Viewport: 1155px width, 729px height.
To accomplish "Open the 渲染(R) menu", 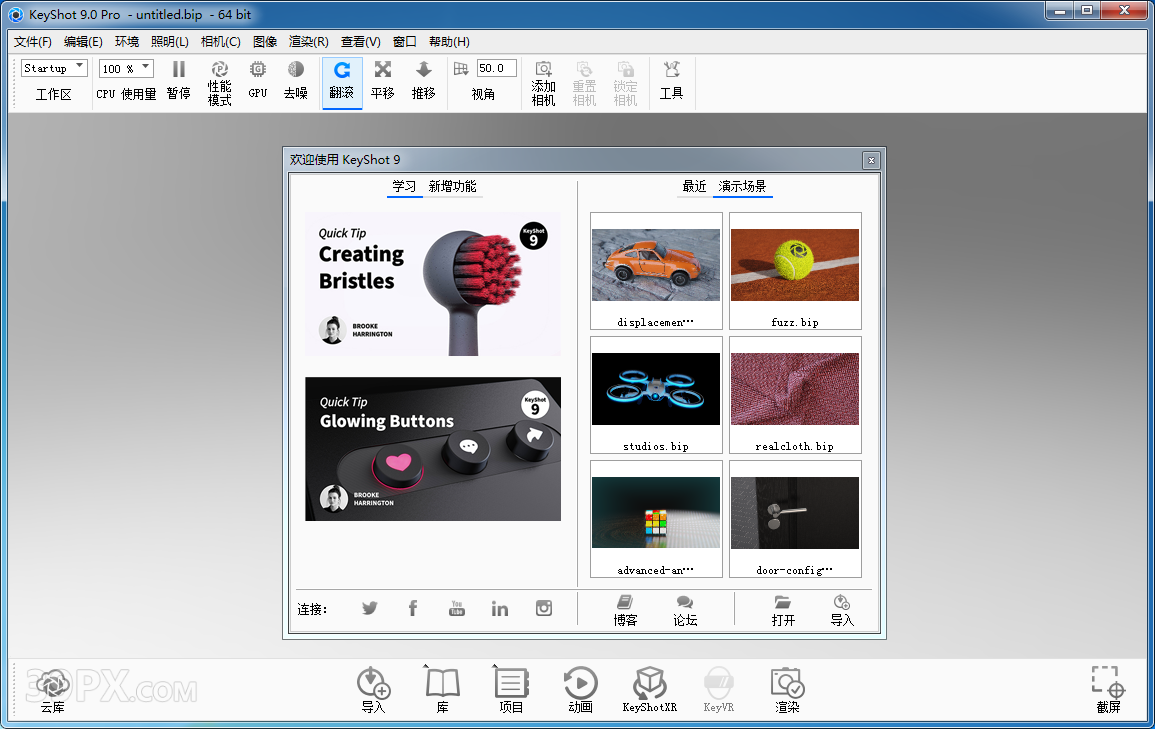I will (308, 42).
